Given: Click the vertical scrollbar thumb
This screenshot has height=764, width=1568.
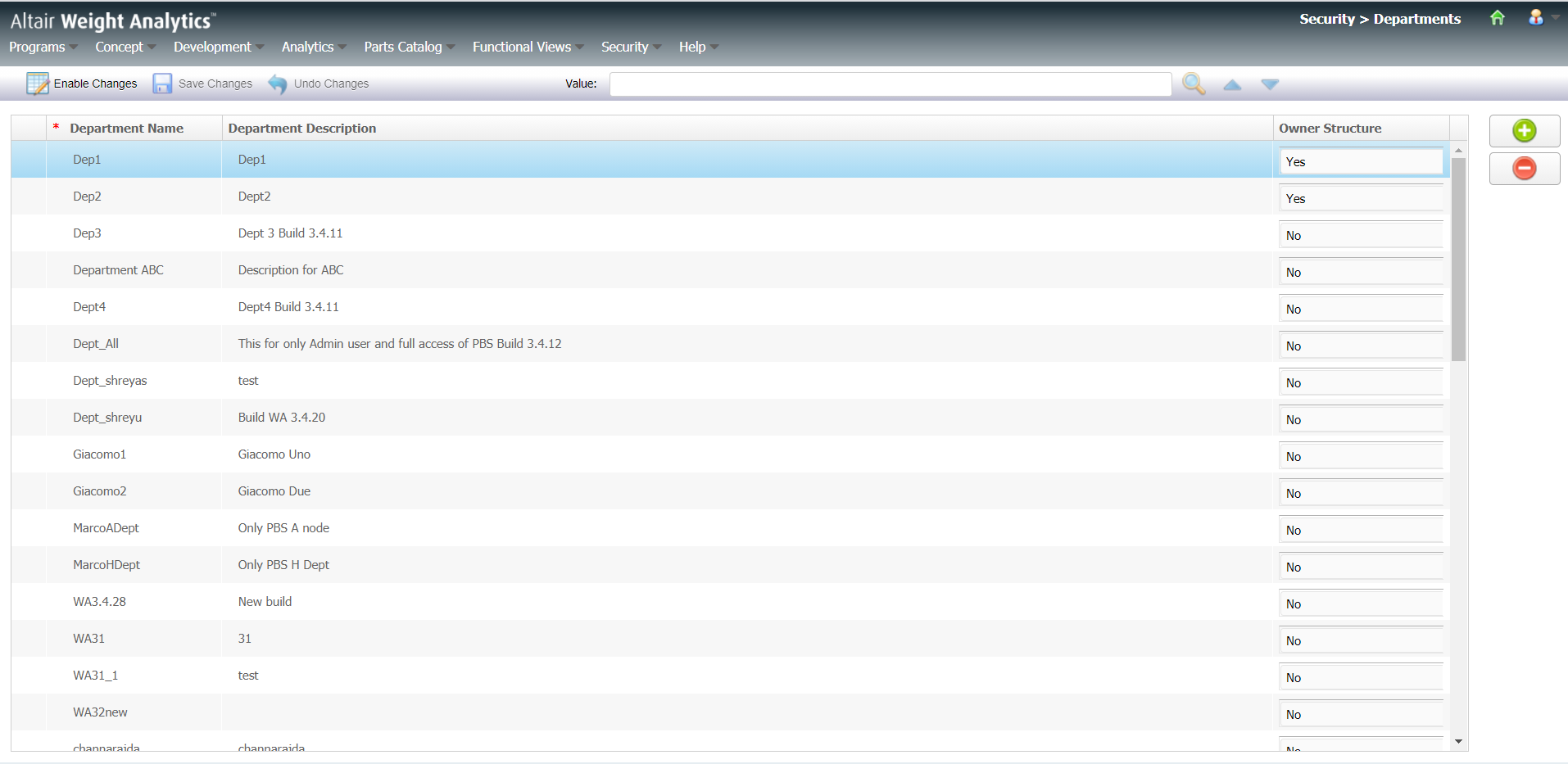Looking at the screenshot, I should (x=1458, y=260).
